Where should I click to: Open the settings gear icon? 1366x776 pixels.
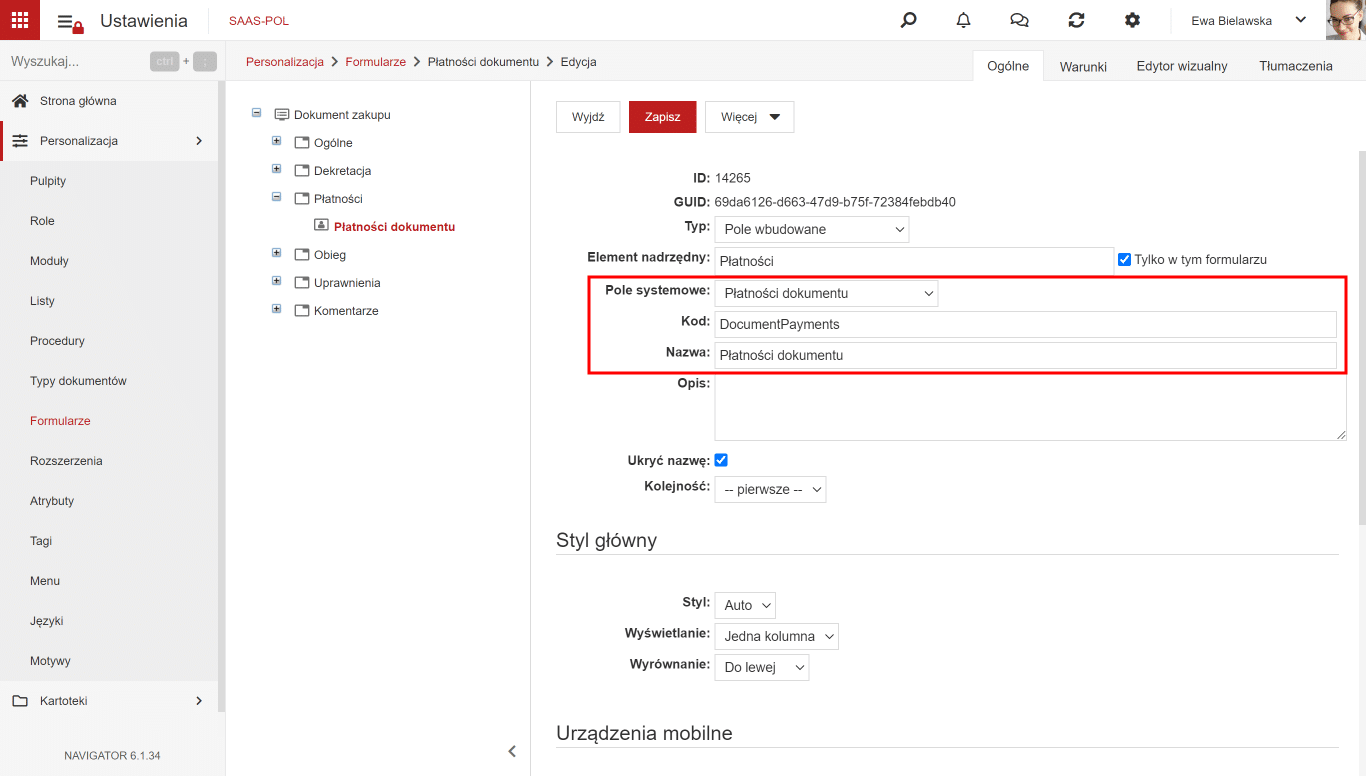point(1132,20)
